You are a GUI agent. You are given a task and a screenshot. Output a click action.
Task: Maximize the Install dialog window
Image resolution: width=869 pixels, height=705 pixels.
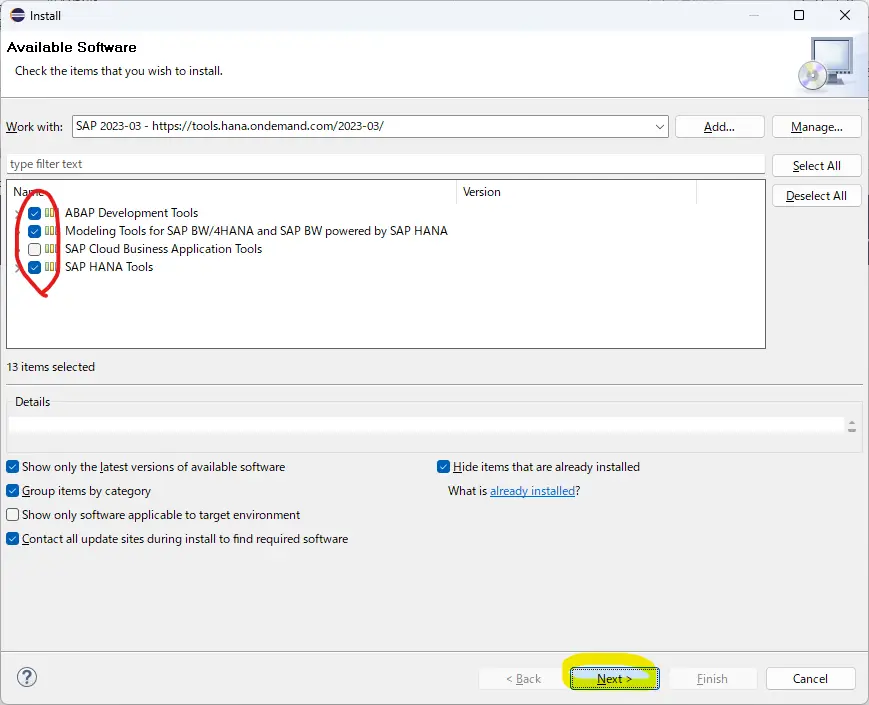click(x=799, y=15)
